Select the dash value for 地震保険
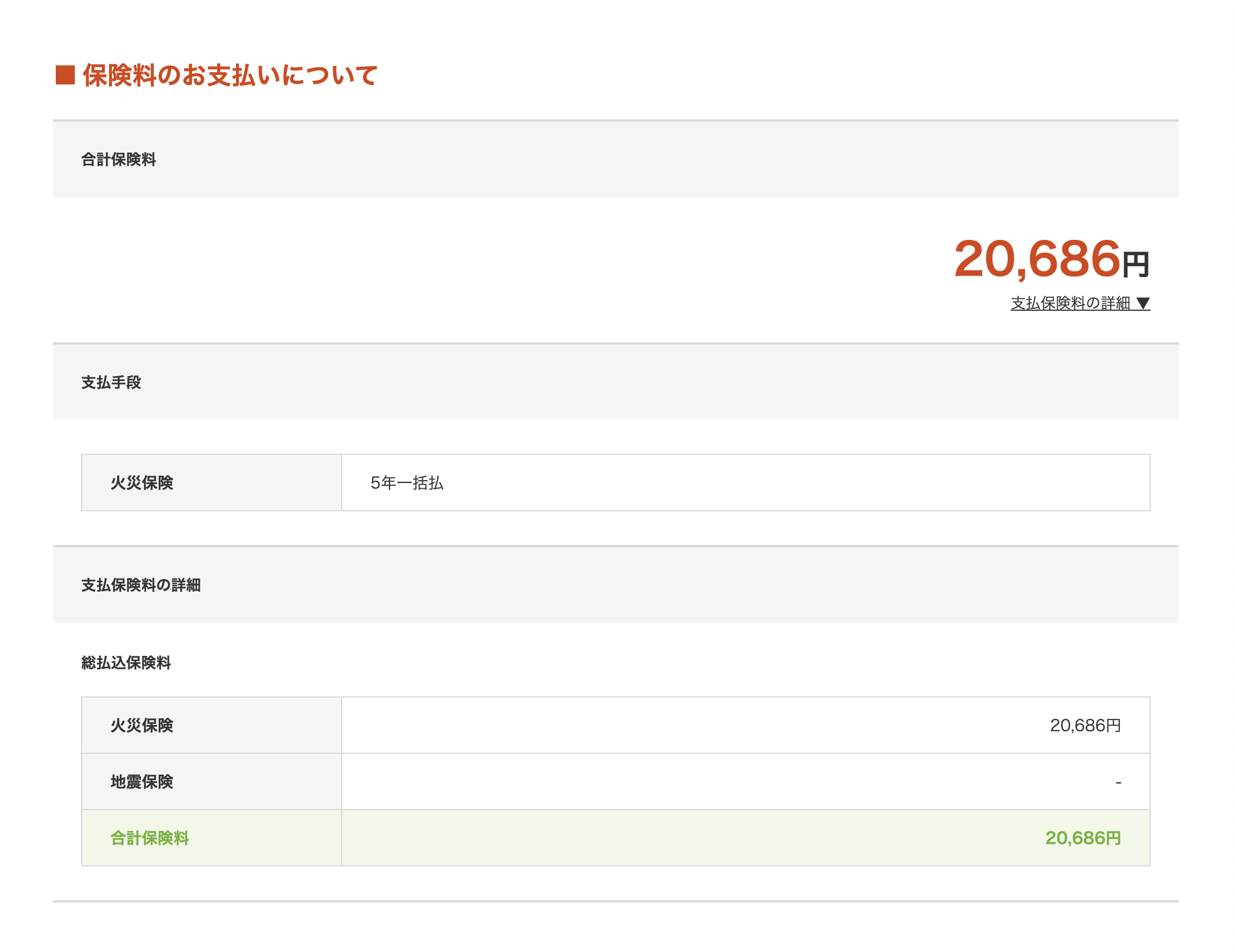 1118,783
